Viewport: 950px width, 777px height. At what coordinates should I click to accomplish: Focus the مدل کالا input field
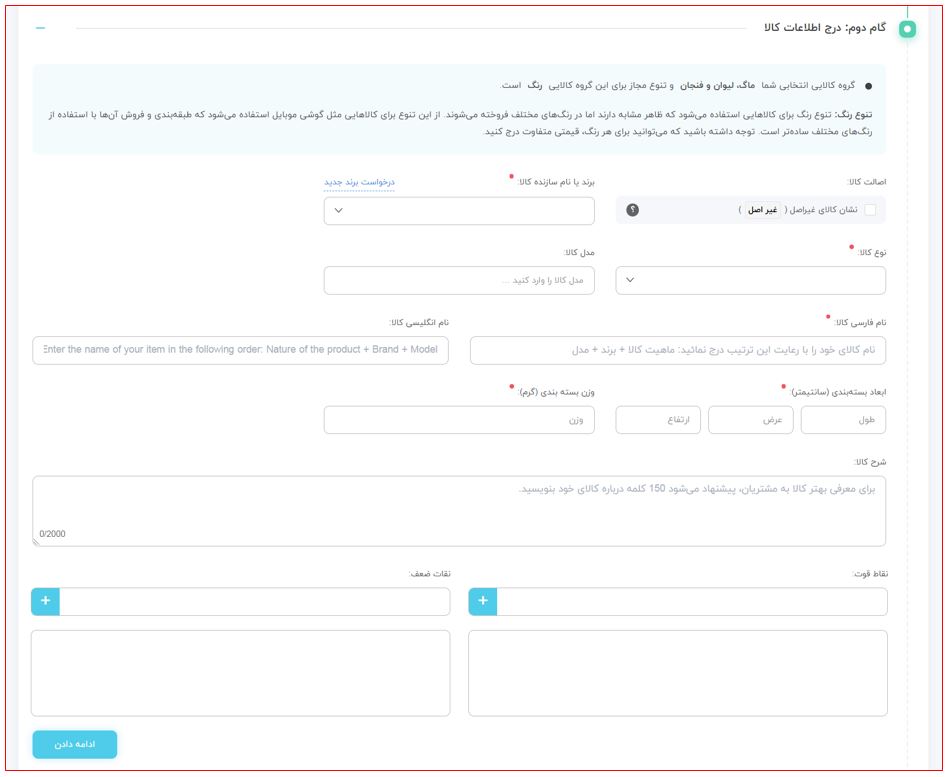pos(459,281)
